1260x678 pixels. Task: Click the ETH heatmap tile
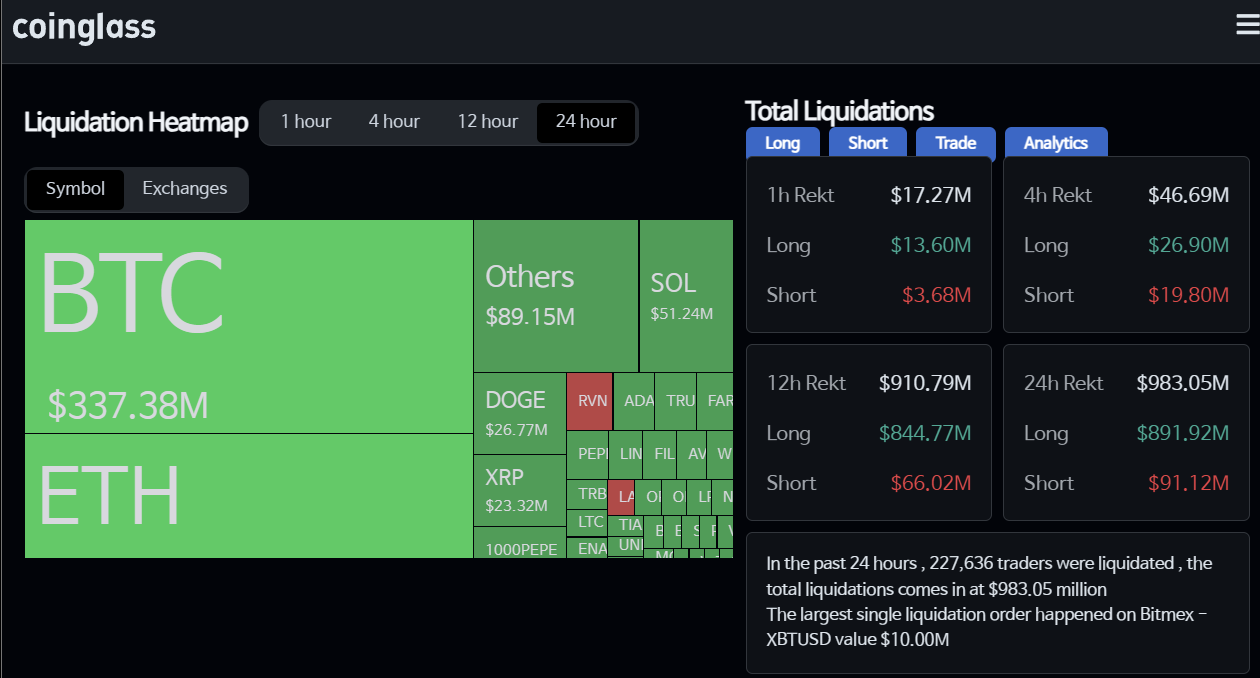[x=248, y=496]
